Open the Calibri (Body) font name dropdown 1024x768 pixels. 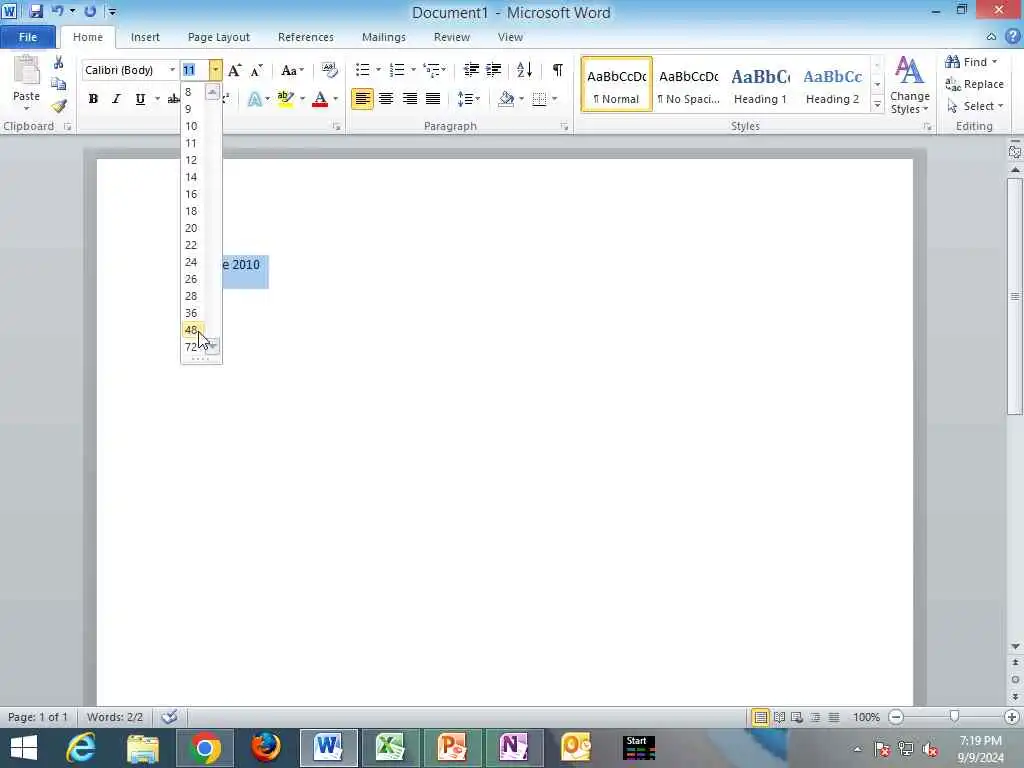(172, 70)
